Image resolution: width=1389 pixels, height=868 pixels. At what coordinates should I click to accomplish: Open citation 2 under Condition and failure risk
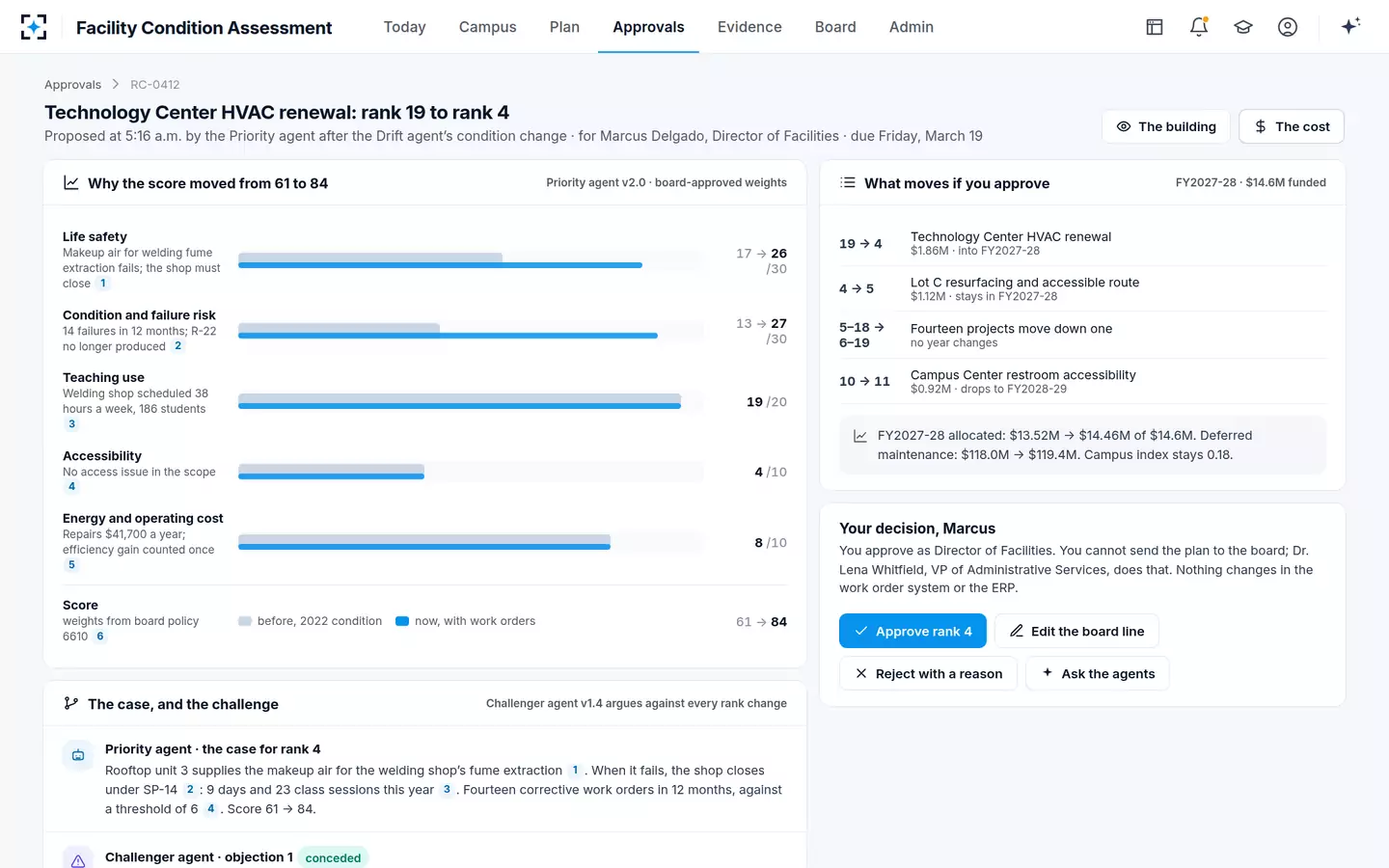tap(177, 346)
